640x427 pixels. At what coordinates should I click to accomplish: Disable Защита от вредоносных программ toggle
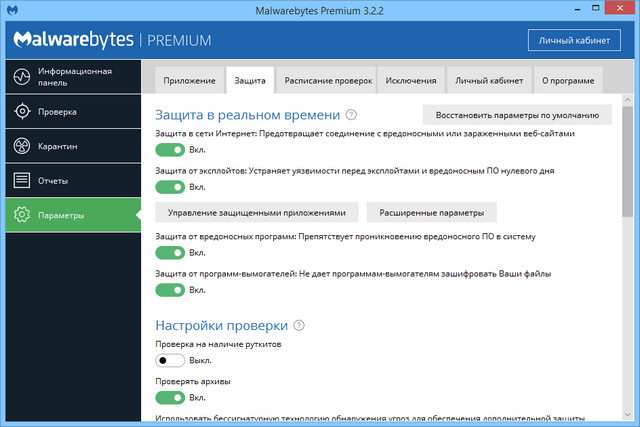pos(170,253)
